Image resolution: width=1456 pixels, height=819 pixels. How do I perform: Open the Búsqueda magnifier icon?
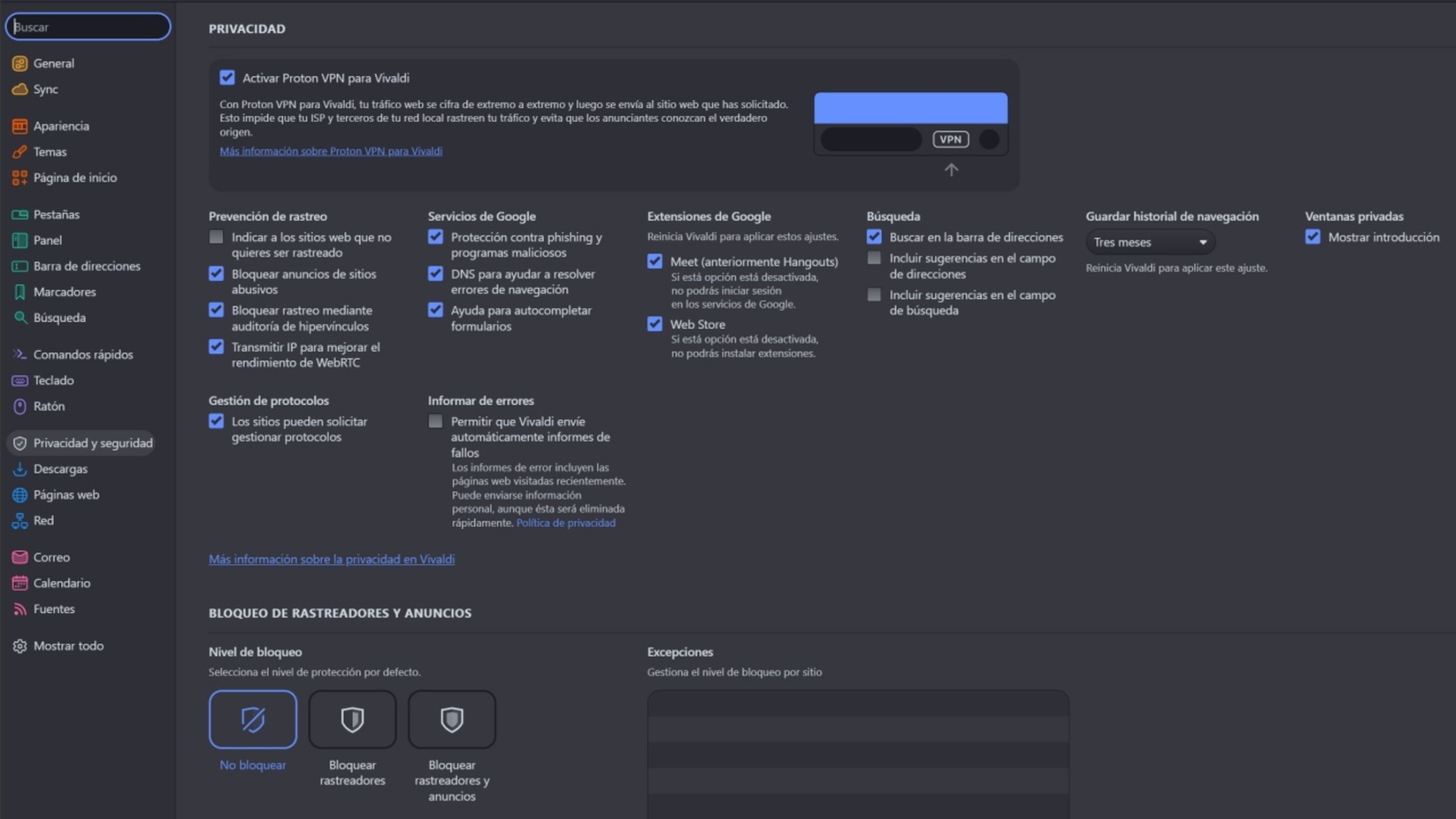coord(20,318)
